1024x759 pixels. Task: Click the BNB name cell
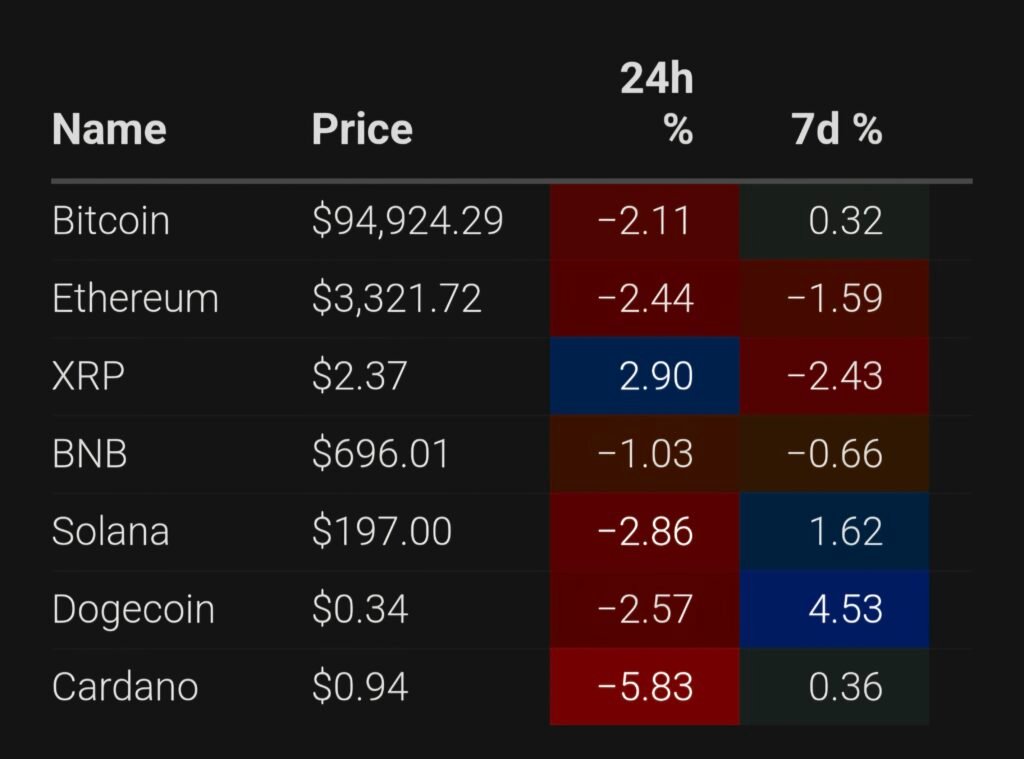tap(90, 455)
